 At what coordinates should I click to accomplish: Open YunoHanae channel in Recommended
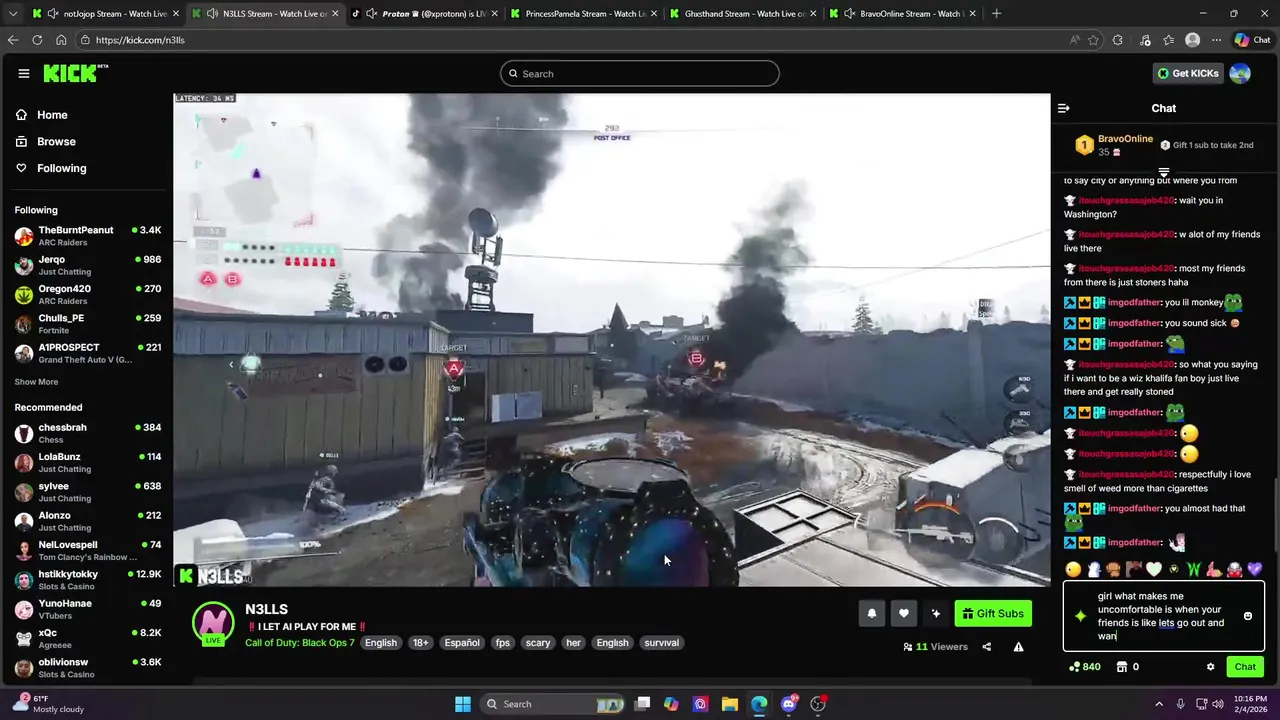87,609
